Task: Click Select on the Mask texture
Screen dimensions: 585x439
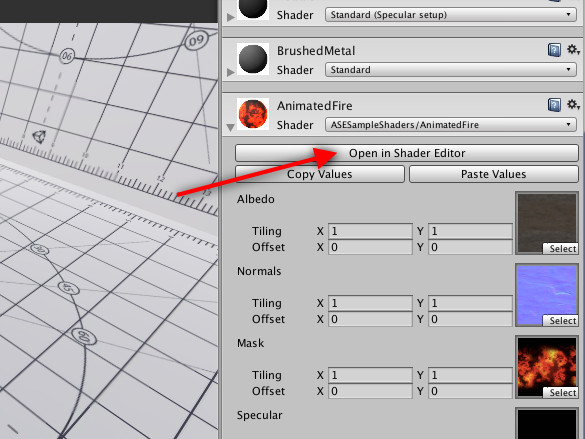Action: click(x=560, y=393)
